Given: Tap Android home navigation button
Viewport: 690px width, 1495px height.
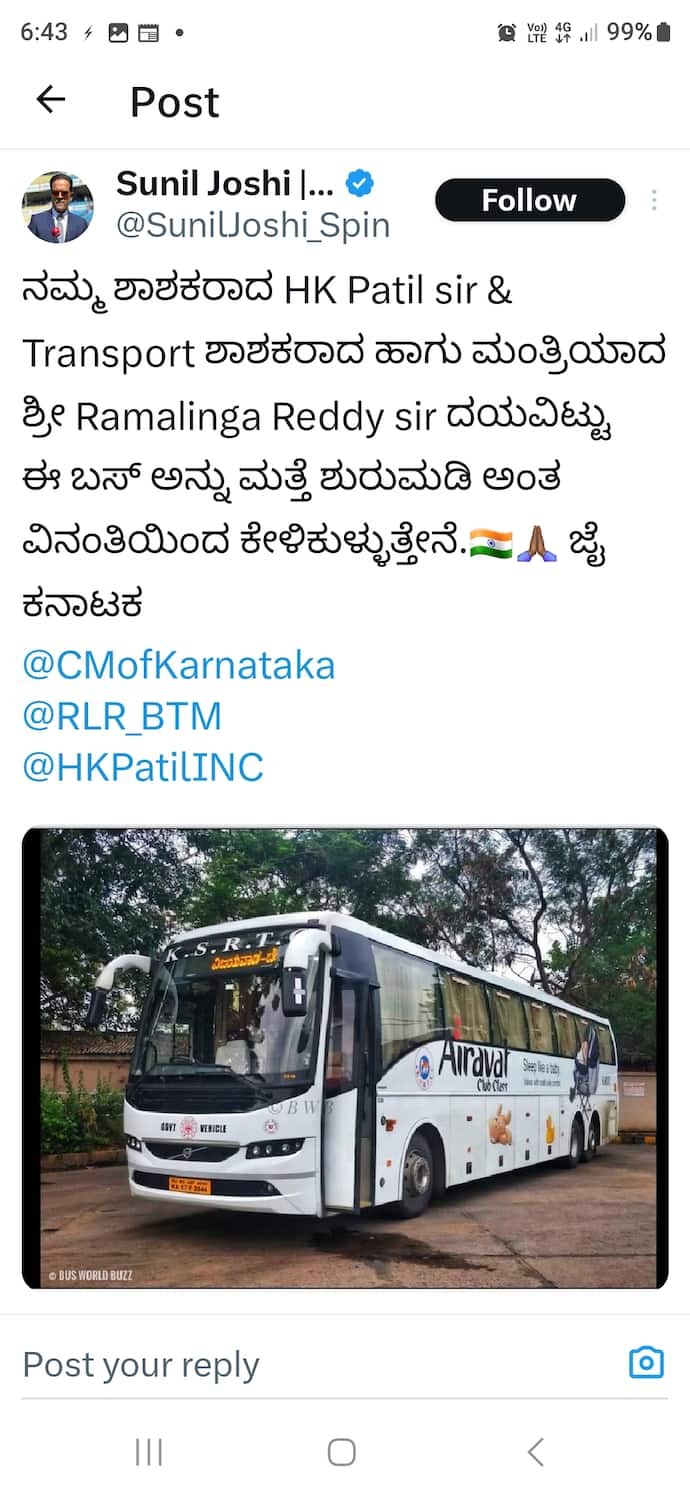Looking at the screenshot, I should [x=342, y=1452].
